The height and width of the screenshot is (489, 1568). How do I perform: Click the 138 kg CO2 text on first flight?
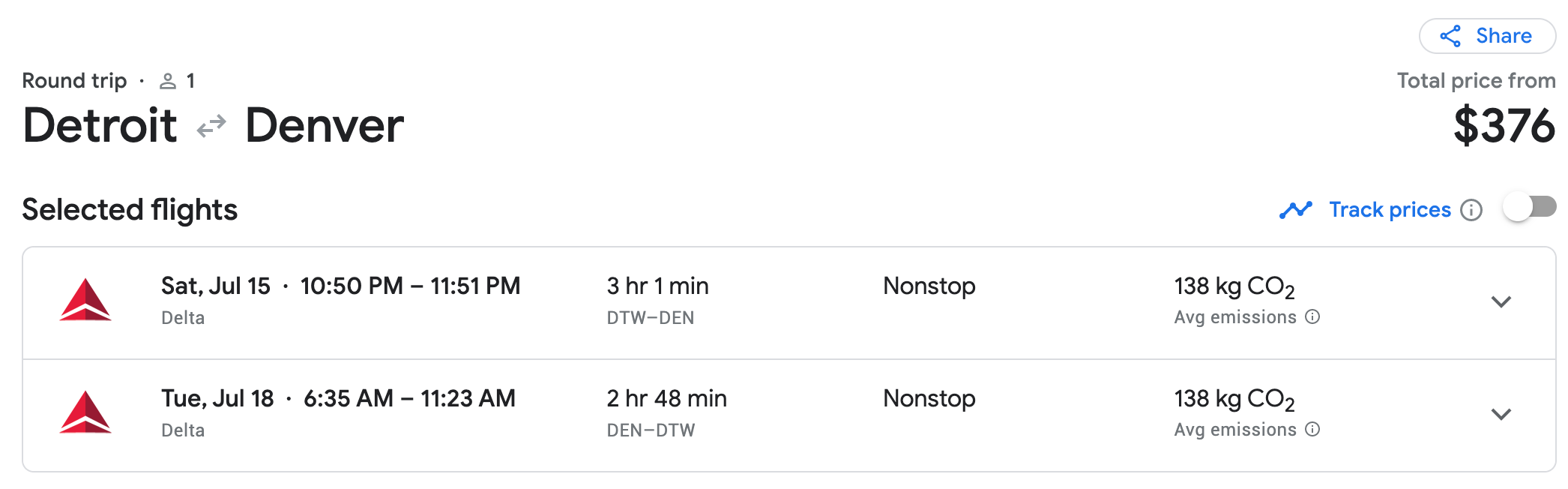[x=1234, y=286]
